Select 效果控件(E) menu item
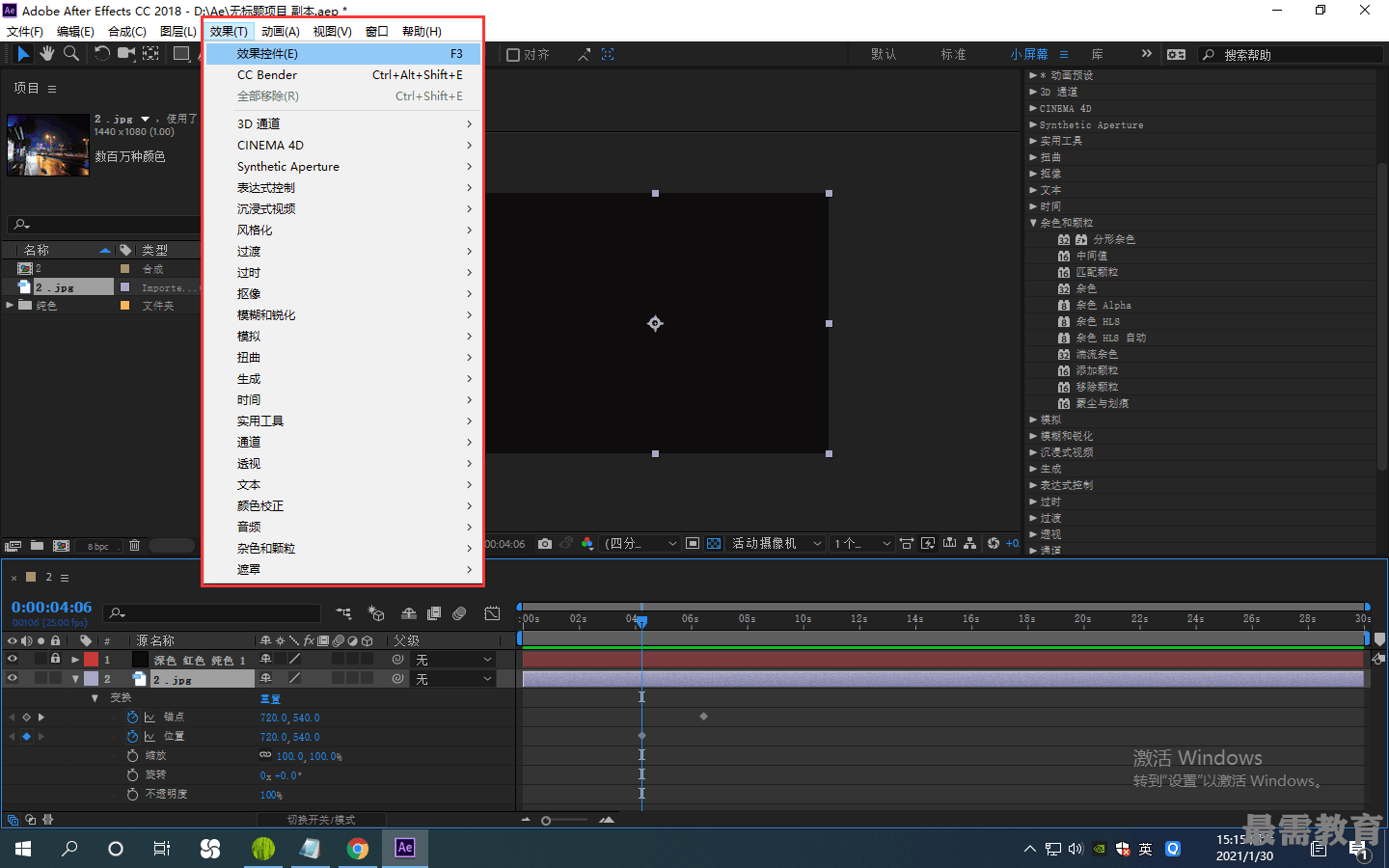 (343, 54)
